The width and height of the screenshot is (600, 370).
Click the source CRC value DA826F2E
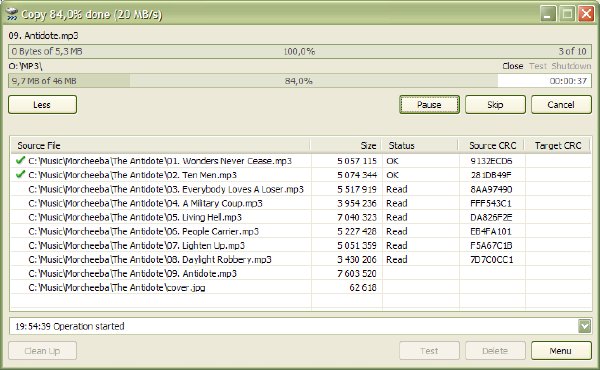(491, 217)
